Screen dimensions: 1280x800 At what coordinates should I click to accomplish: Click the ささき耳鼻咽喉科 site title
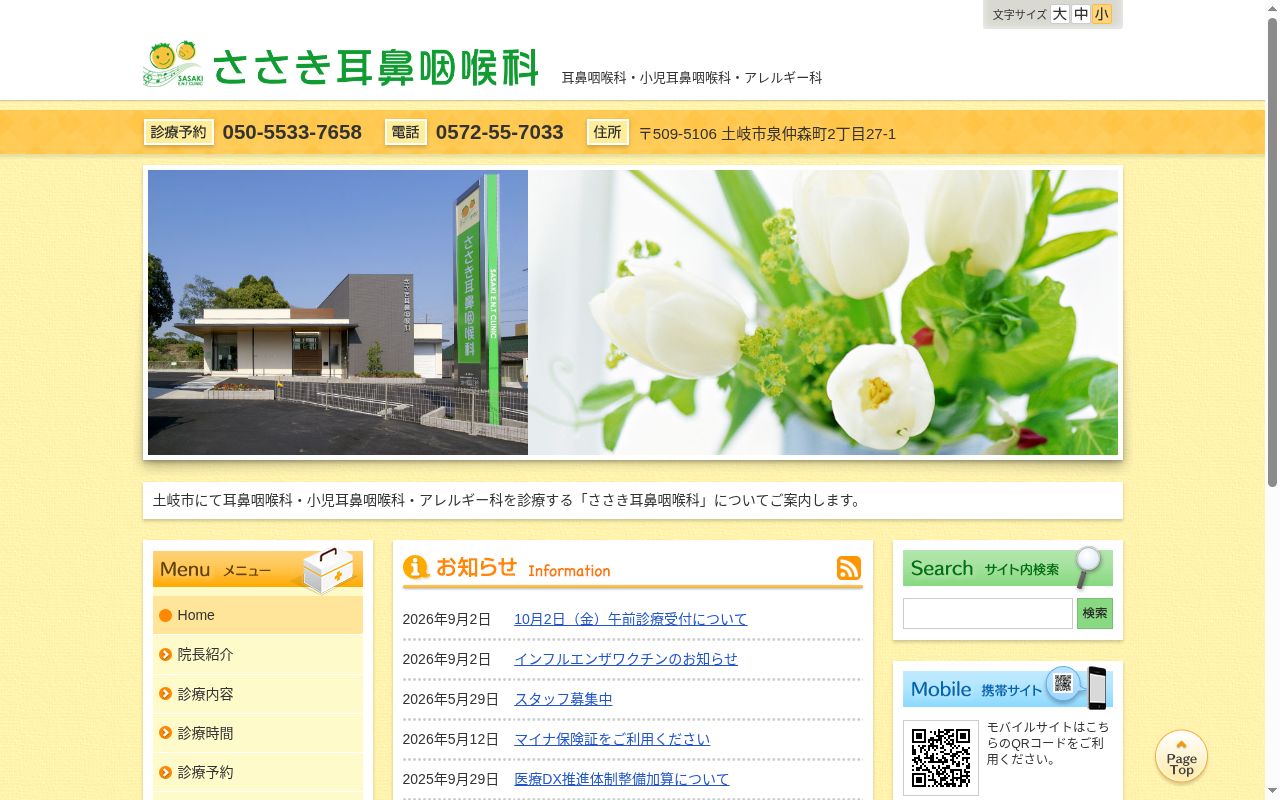(x=376, y=67)
